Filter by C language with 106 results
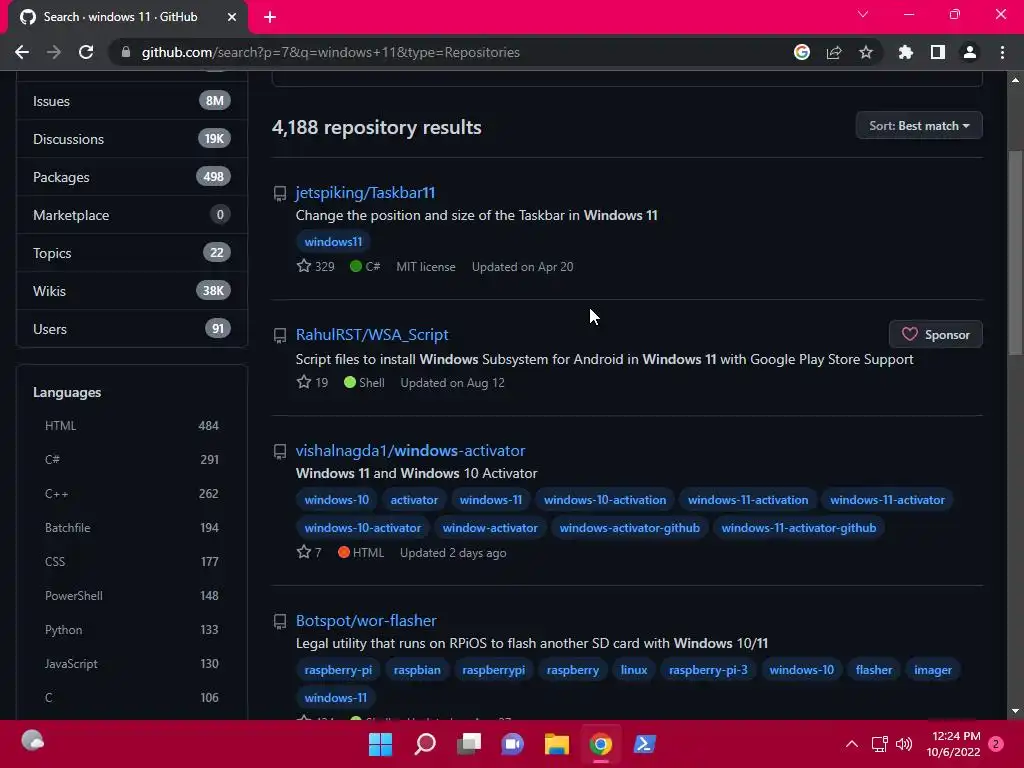The height and width of the screenshot is (768, 1024). 132,697
